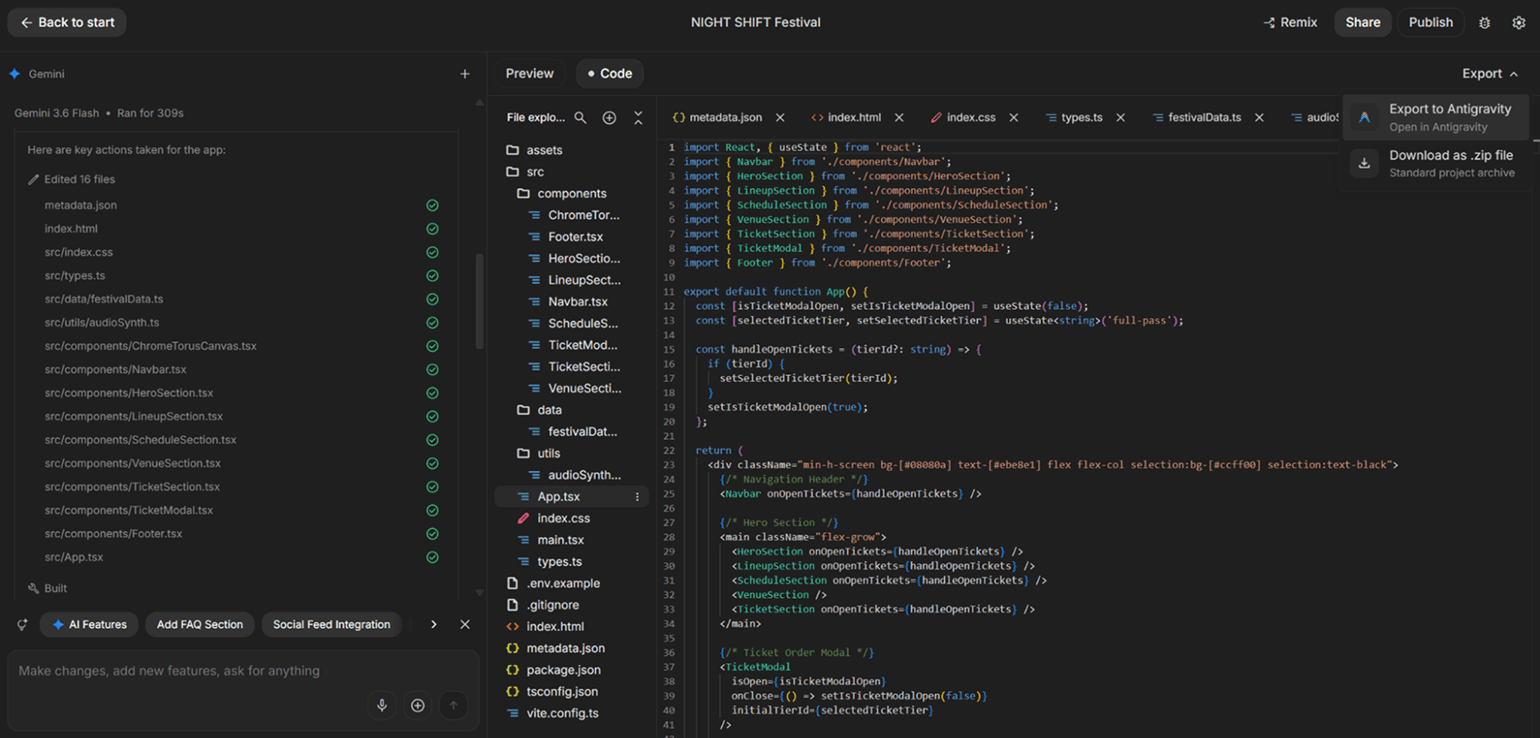This screenshot has height=738, width=1540.
Task: Add a new file with plus circle icon
Action: coord(609,117)
